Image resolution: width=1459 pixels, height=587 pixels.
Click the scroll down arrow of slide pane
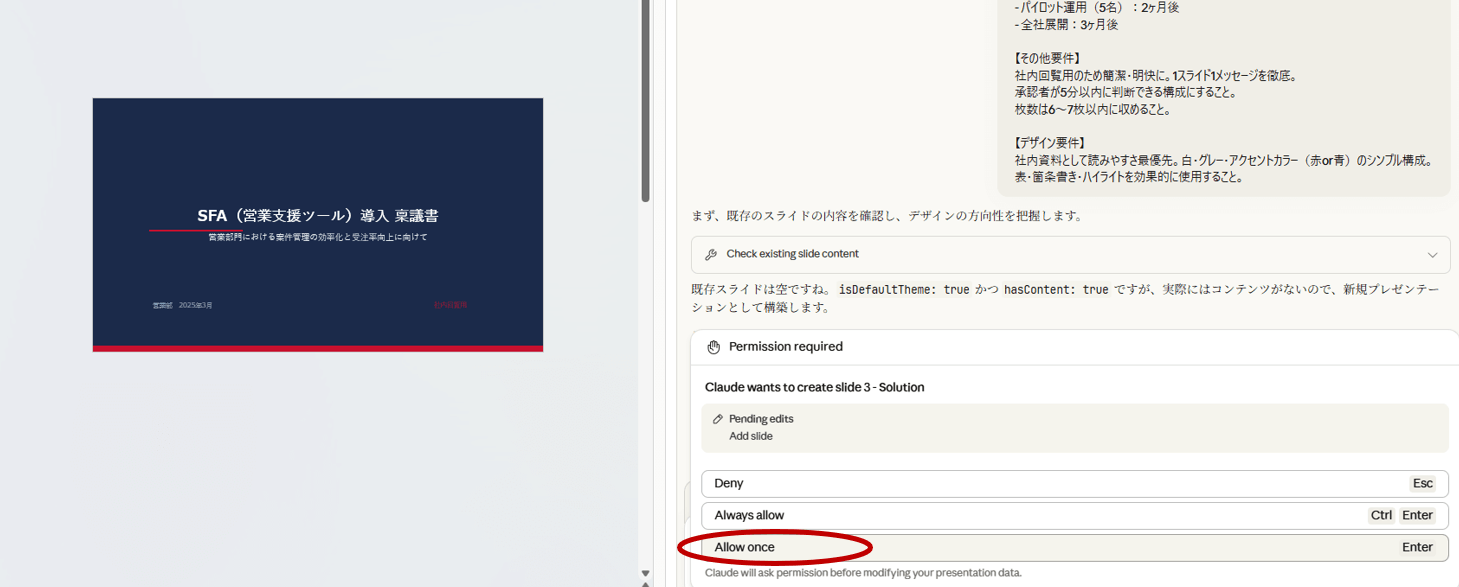(645, 573)
